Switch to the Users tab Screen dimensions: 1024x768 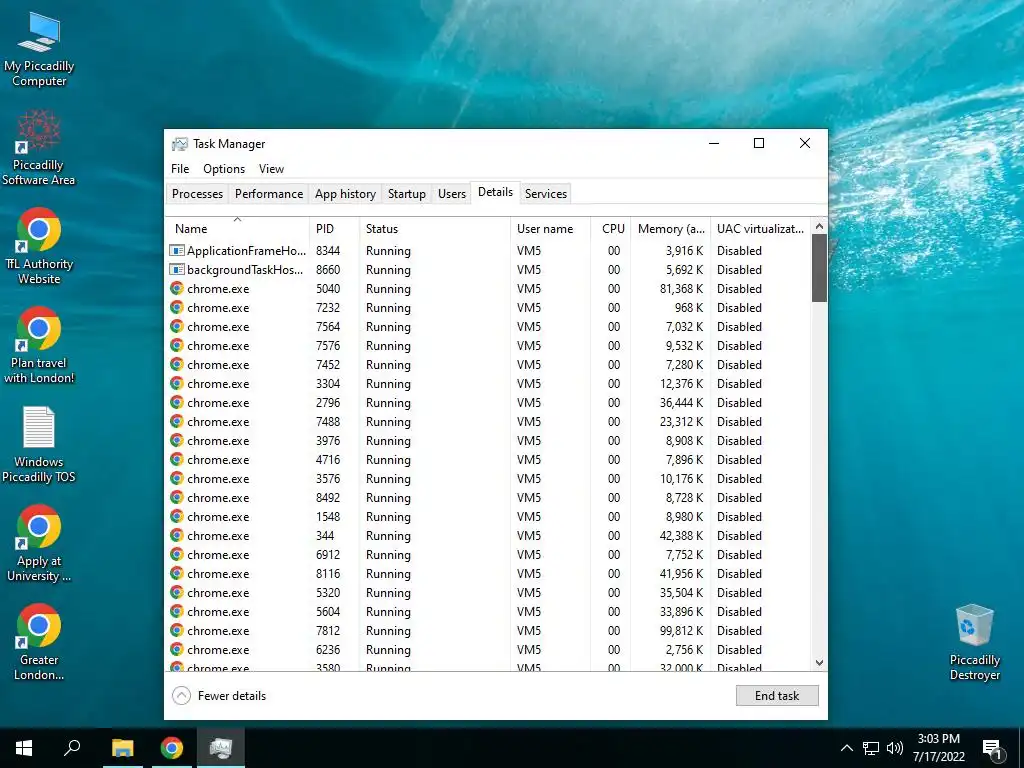click(x=452, y=194)
